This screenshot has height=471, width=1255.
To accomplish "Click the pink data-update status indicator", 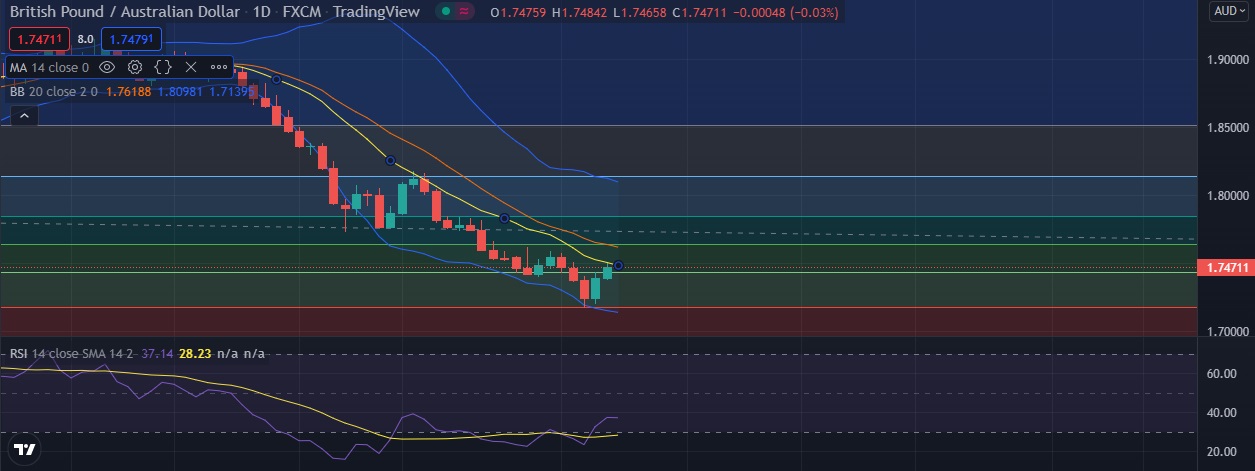I will 465,13.
